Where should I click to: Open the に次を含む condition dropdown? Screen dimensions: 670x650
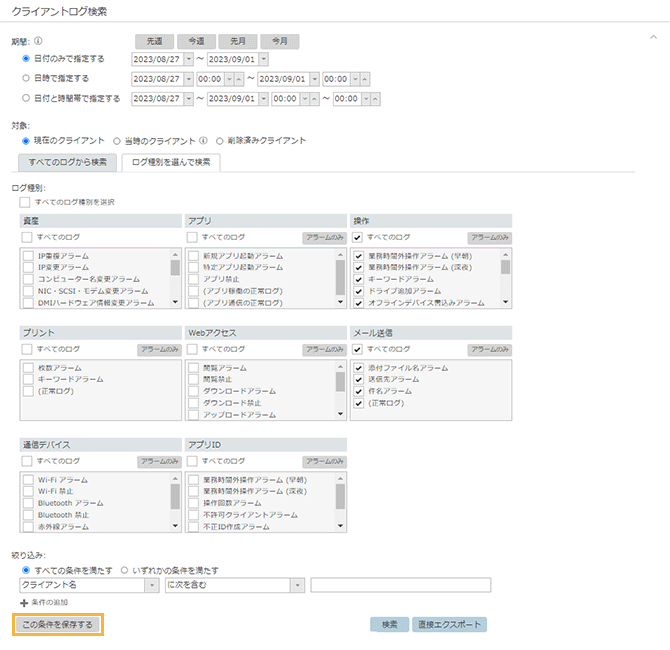tap(234, 585)
